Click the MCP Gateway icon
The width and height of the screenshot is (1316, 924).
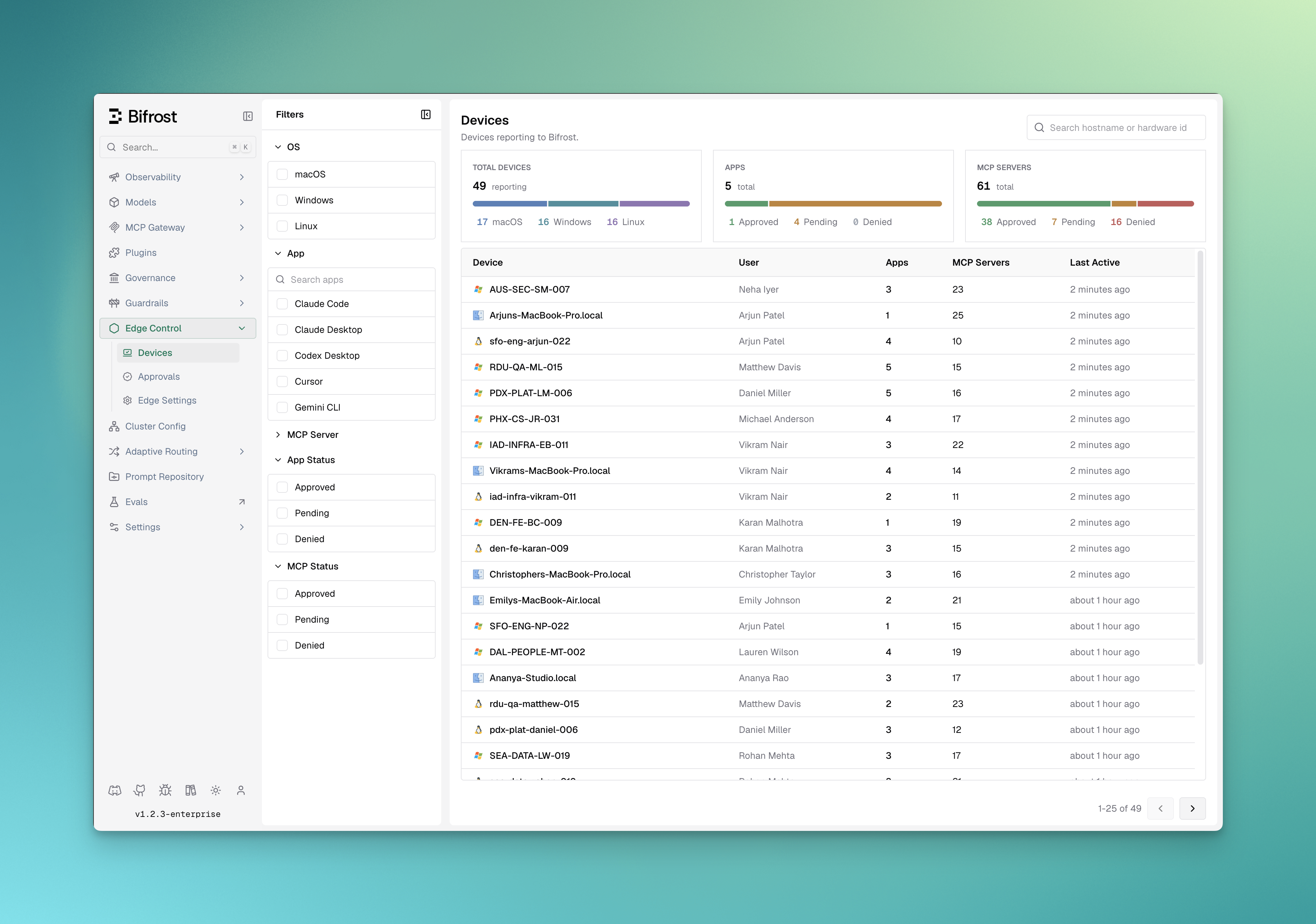(x=114, y=227)
